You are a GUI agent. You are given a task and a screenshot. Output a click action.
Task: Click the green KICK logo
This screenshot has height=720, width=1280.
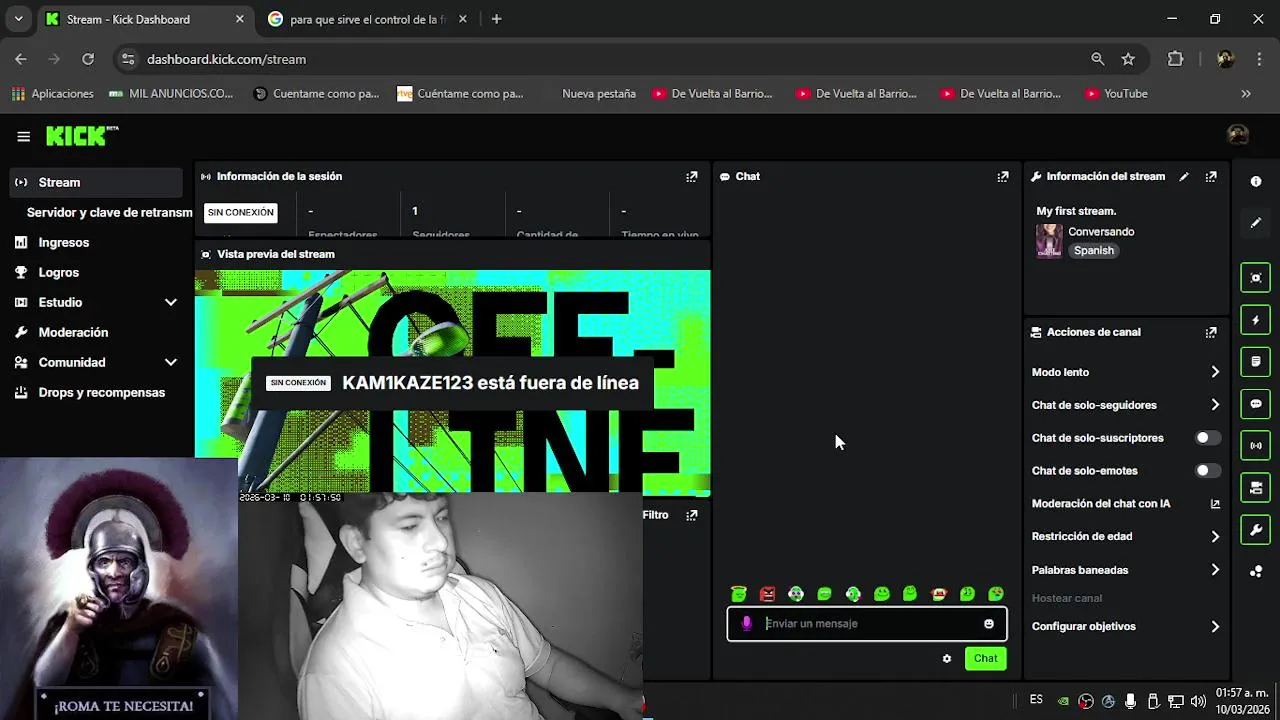(x=82, y=136)
